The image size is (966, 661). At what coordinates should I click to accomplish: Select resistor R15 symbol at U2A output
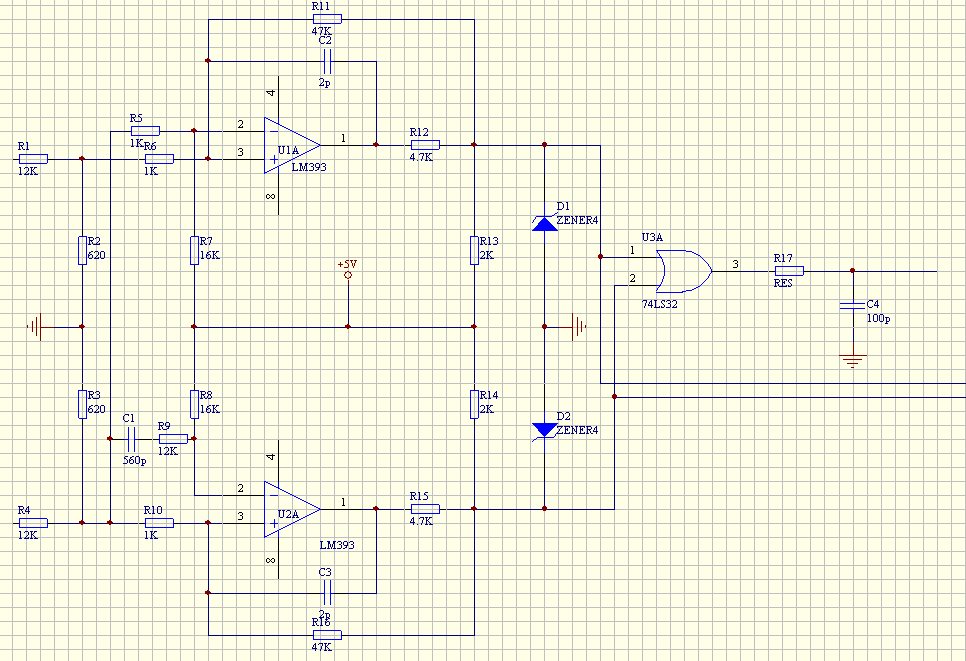pyautogui.click(x=425, y=509)
